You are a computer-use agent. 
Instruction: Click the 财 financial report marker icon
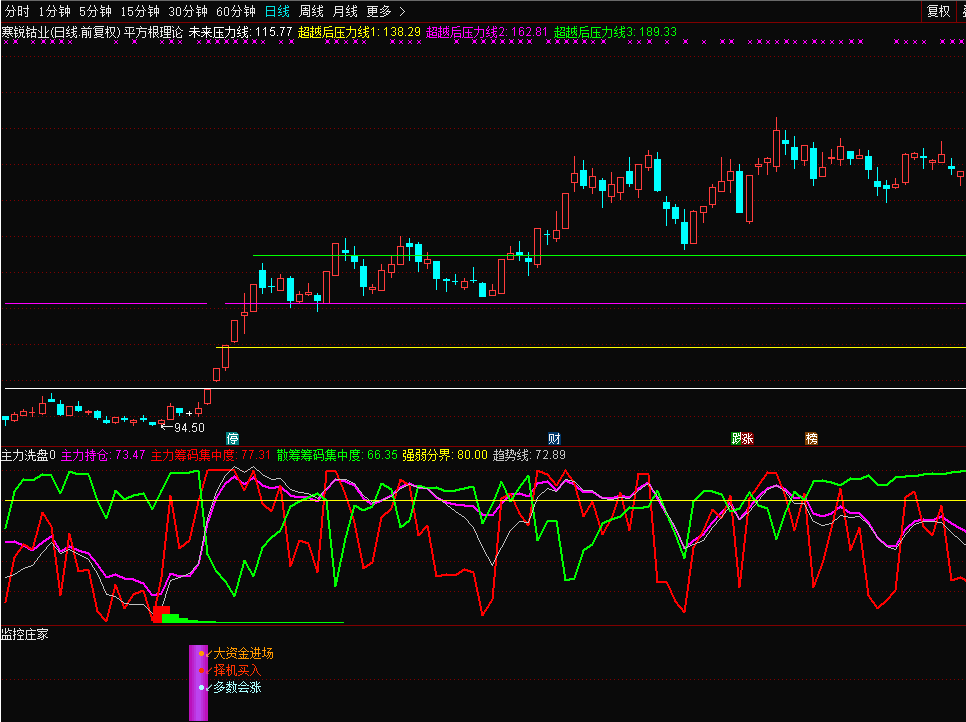pos(554,438)
